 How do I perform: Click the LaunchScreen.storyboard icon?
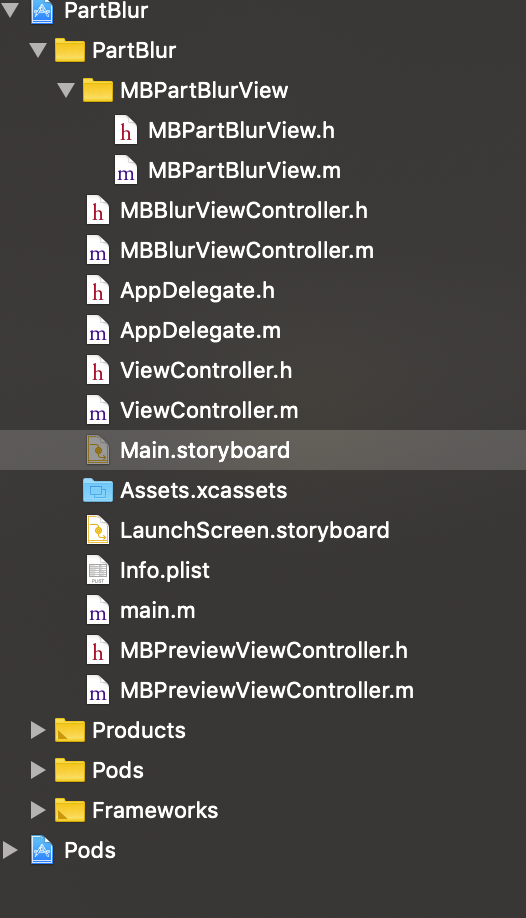click(98, 530)
